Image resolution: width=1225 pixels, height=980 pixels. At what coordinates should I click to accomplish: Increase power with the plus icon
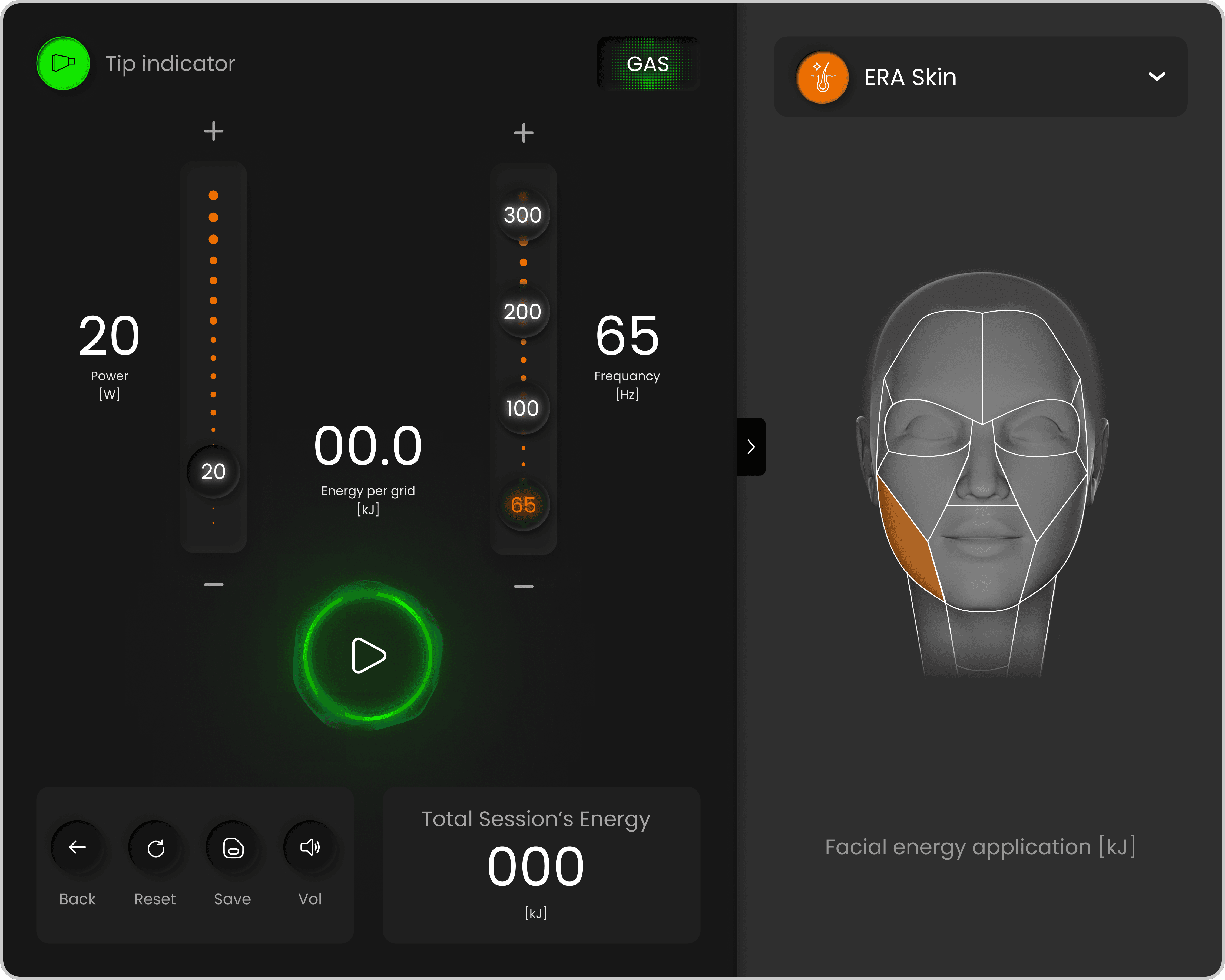[214, 131]
